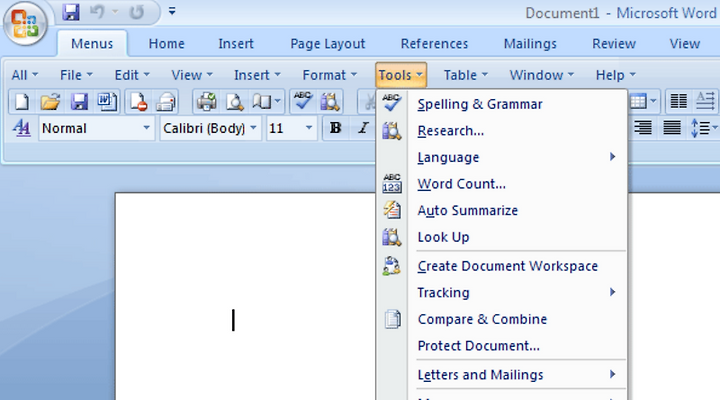
Task: Choose Spelling & Grammar in Tools menu
Action: 502,104
